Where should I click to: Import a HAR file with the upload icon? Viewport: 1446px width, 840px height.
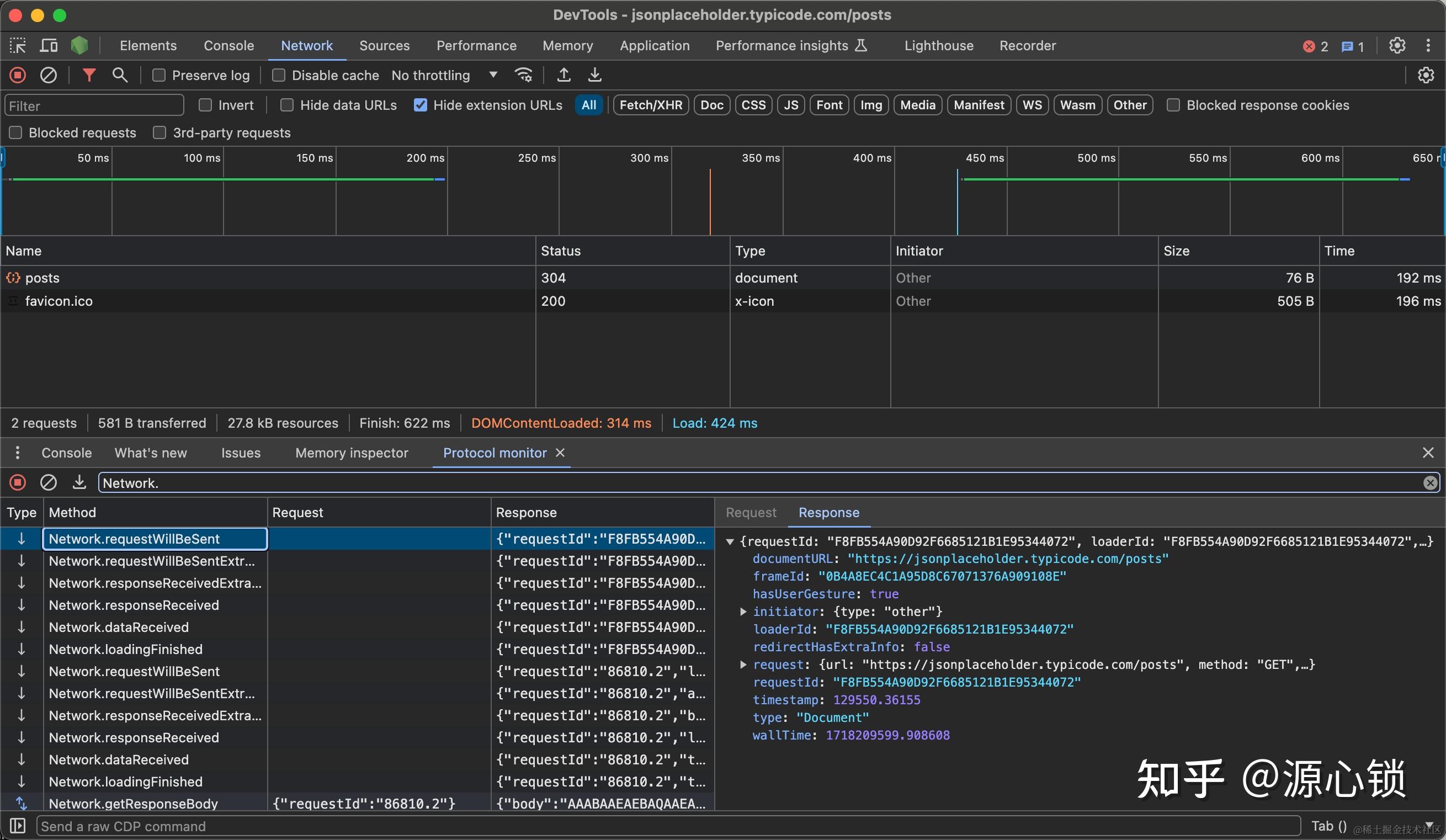(564, 75)
